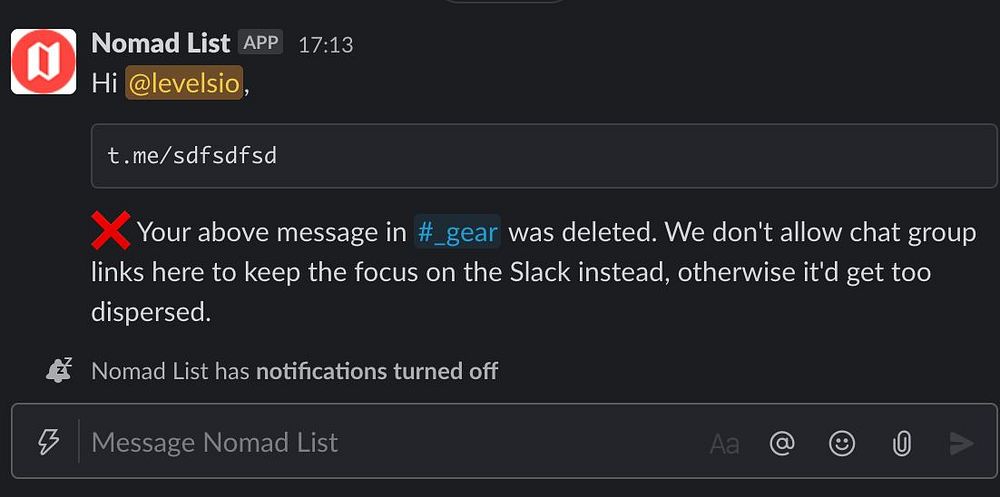Click the @levelsio user mention
The height and width of the screenshot is (497, 1000).
point(185,83)
